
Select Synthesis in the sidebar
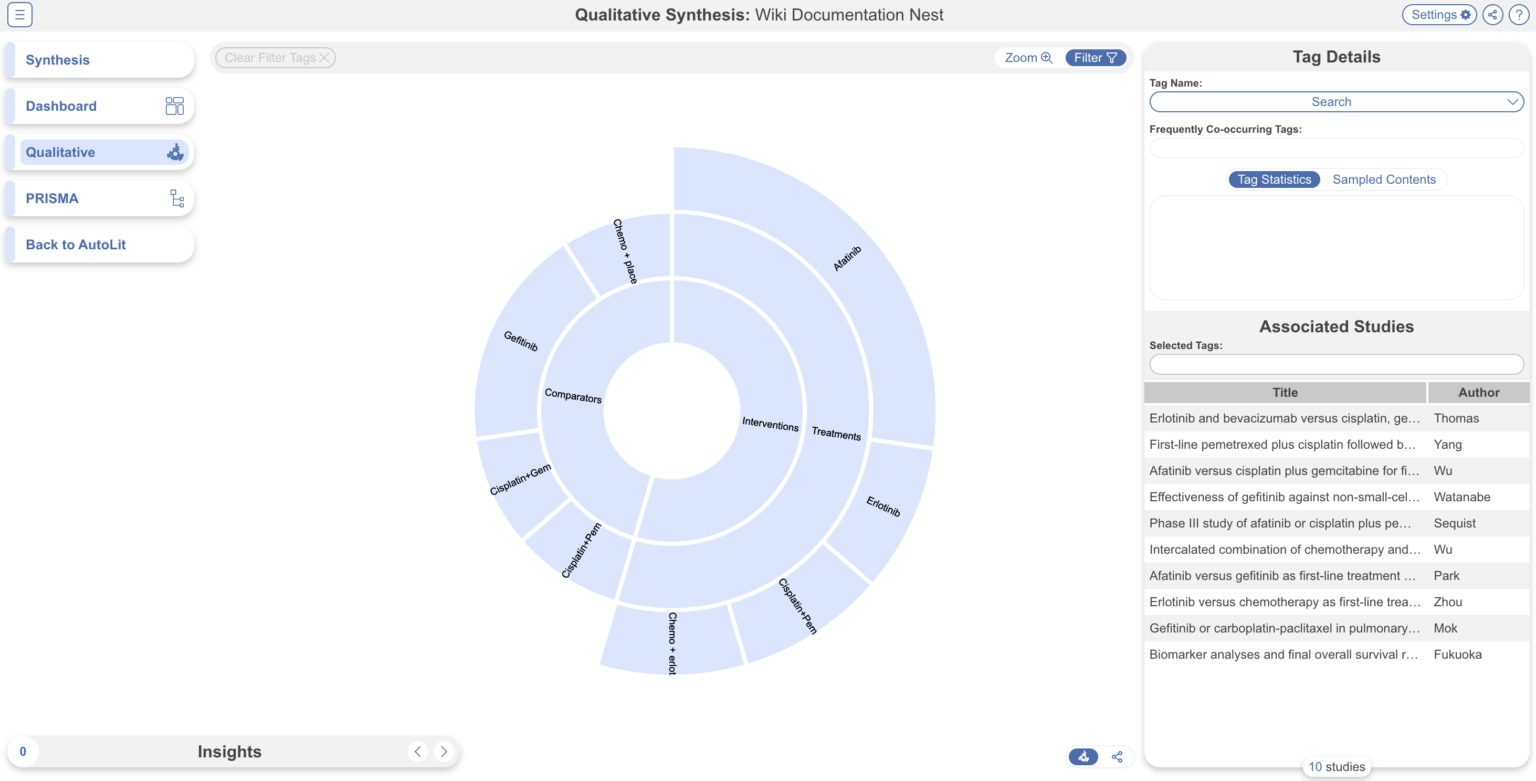pos(57,59)
